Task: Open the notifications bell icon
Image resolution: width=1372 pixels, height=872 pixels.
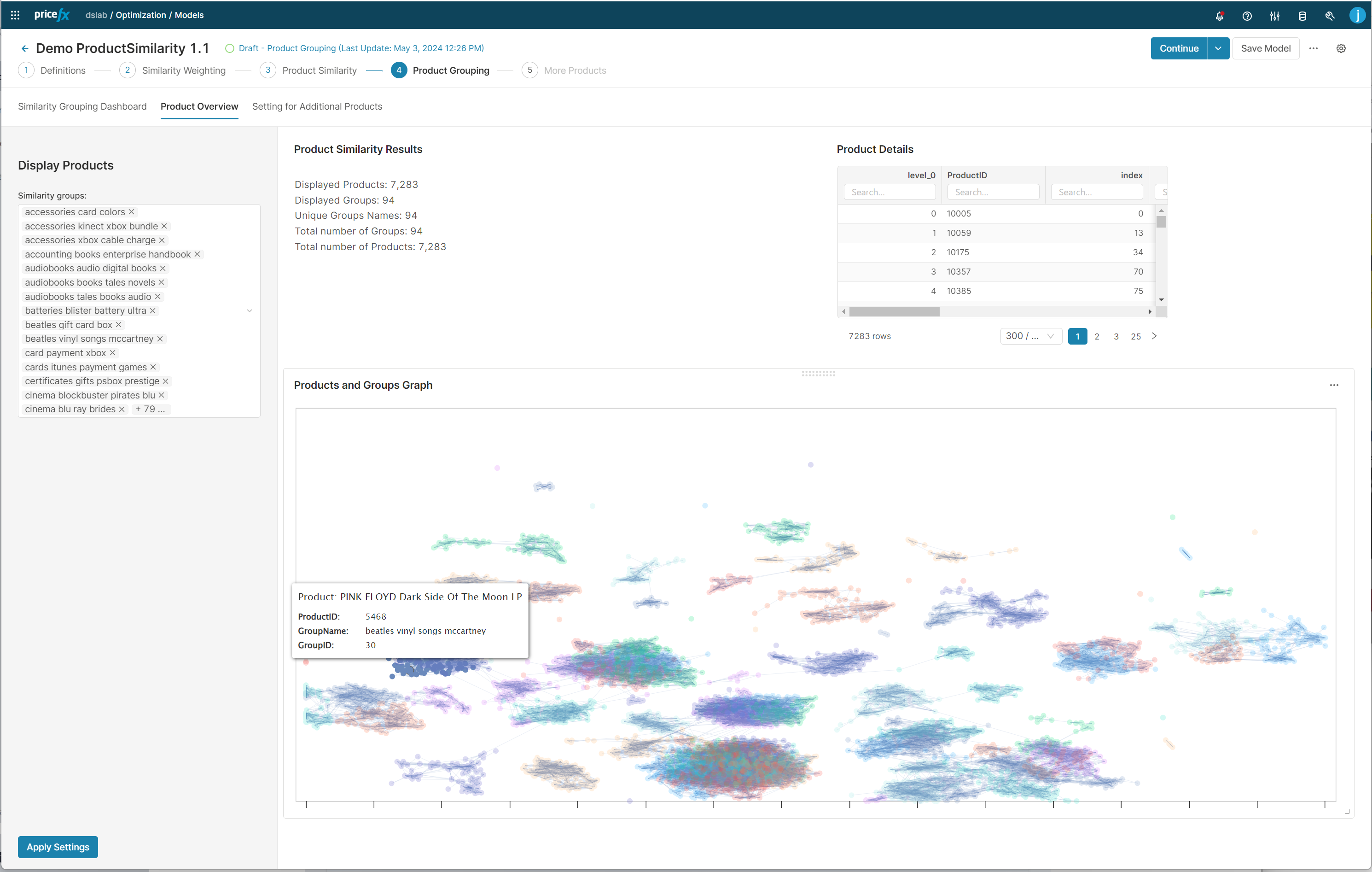Action: [1219, 16]
